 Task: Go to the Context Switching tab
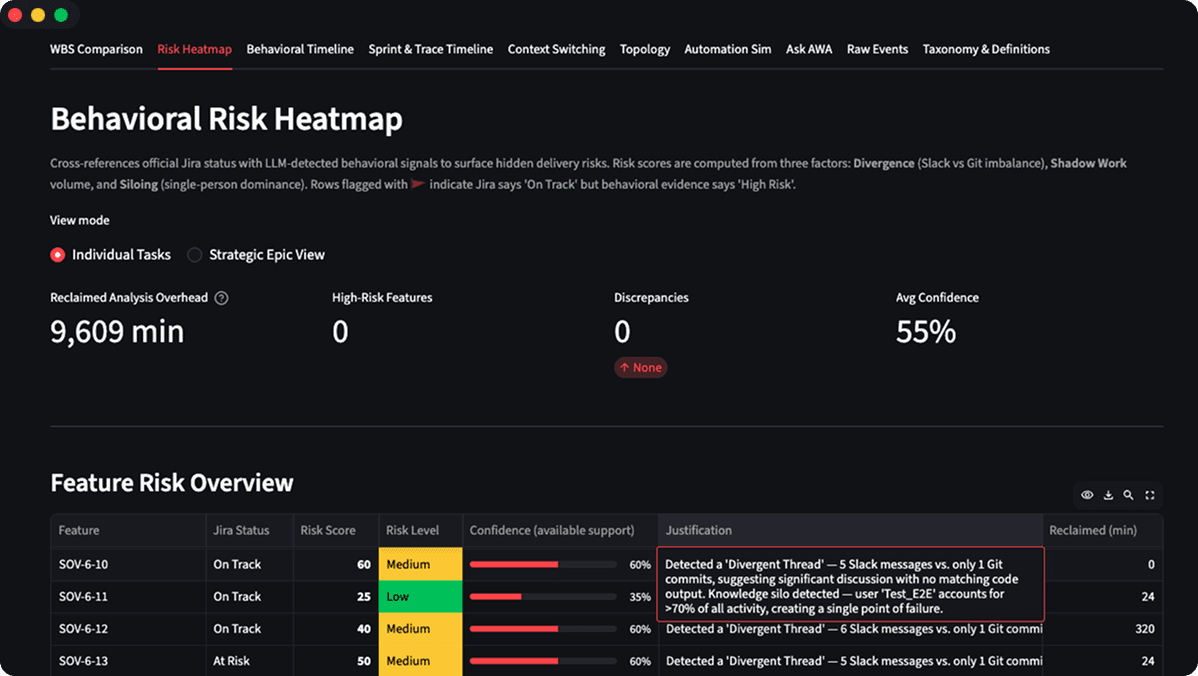click(556, 49)
